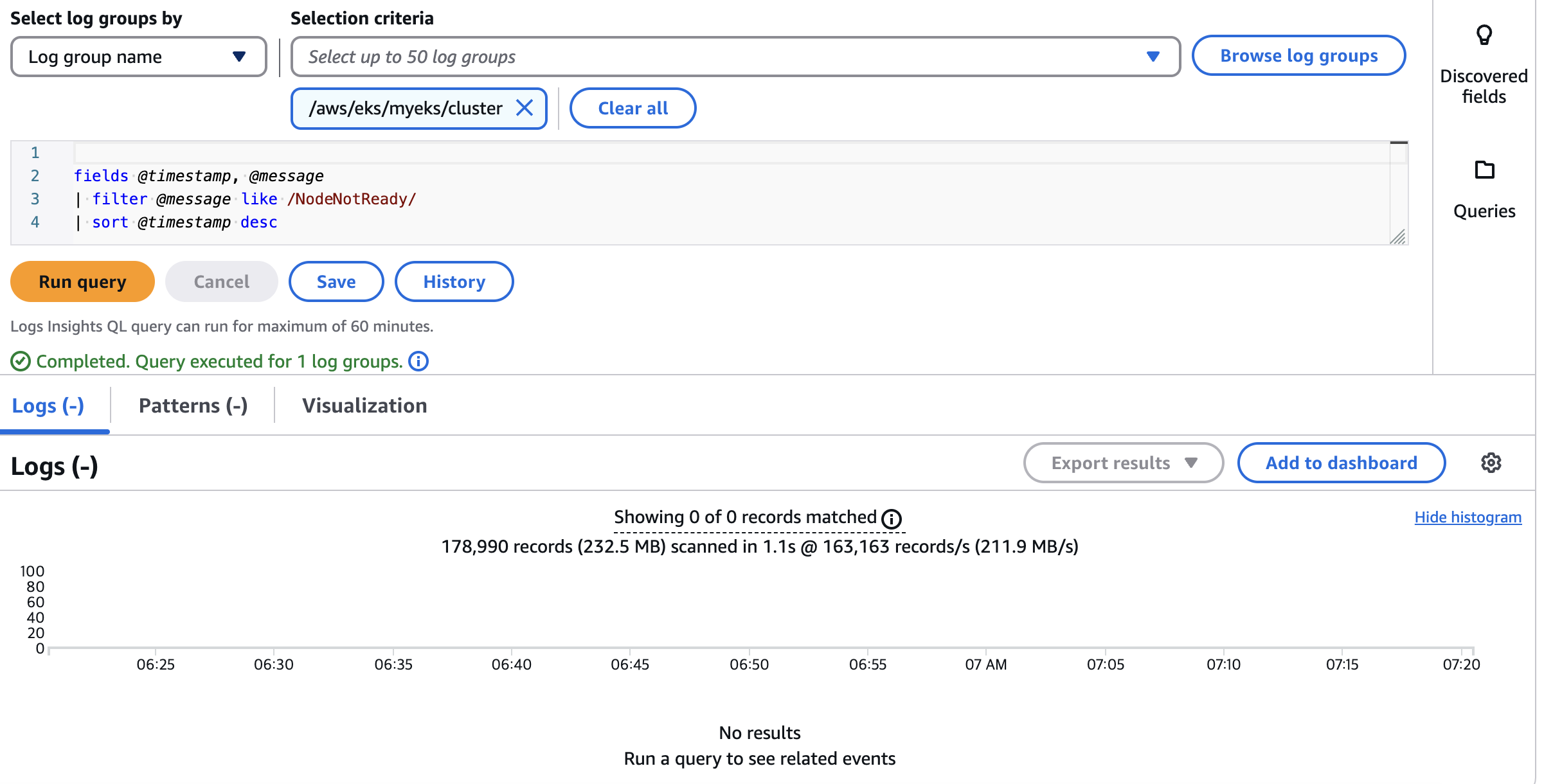Click the 07 AM histogram axis marker
Viewport: 1544px width, 784px height.
pyautogui.click(x=985, y=664)
